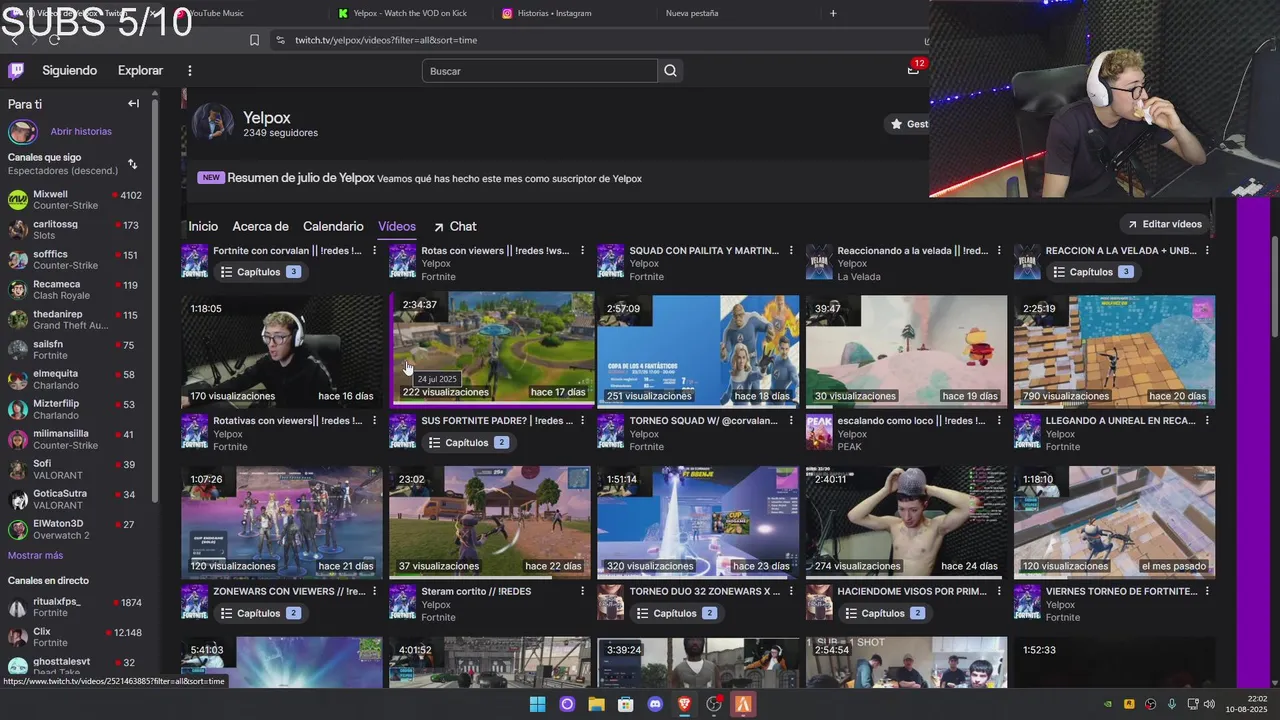The width and height of the screenshot is (1280, 720).
Task: Click Abrir historias link in sidebar
Action: [81, 131]
